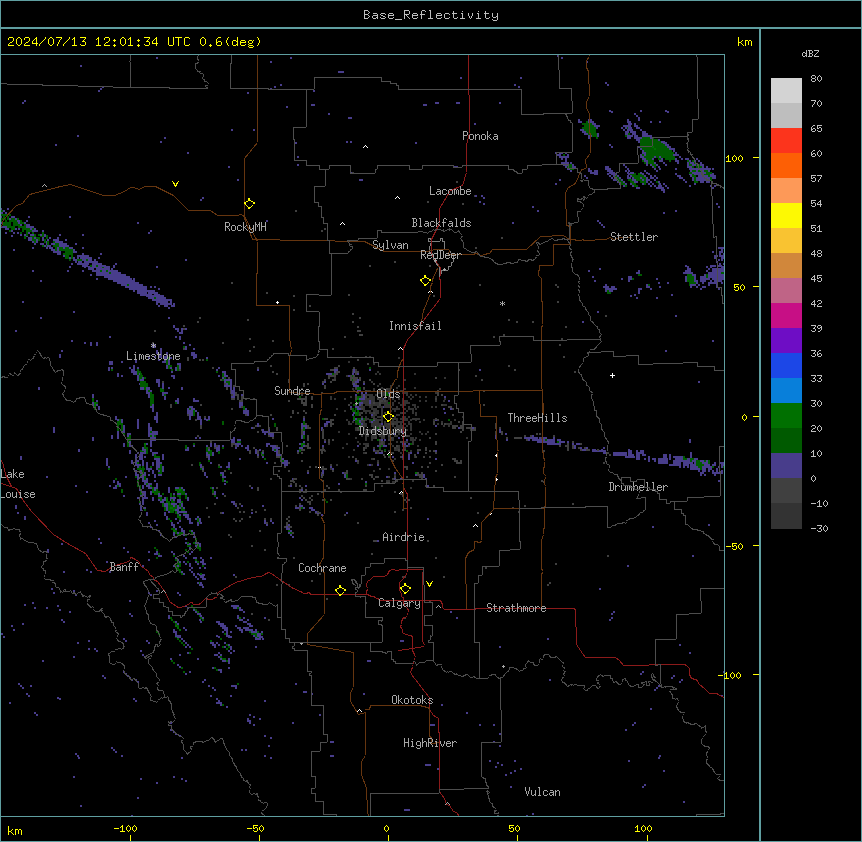Click the white plus marker north of Drumheller
The image size is (862, 842).
612,375
